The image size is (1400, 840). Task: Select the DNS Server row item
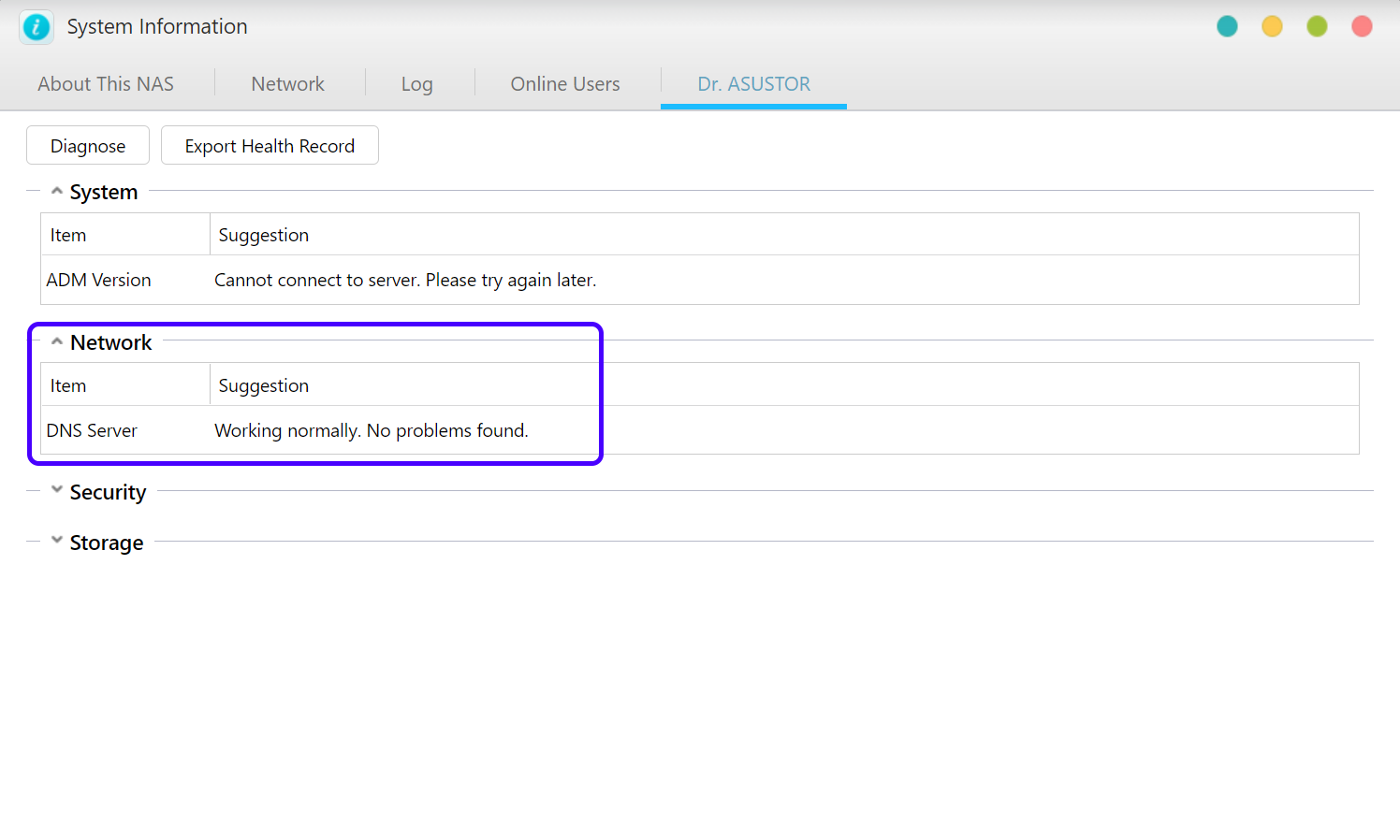tap(92, 430)
